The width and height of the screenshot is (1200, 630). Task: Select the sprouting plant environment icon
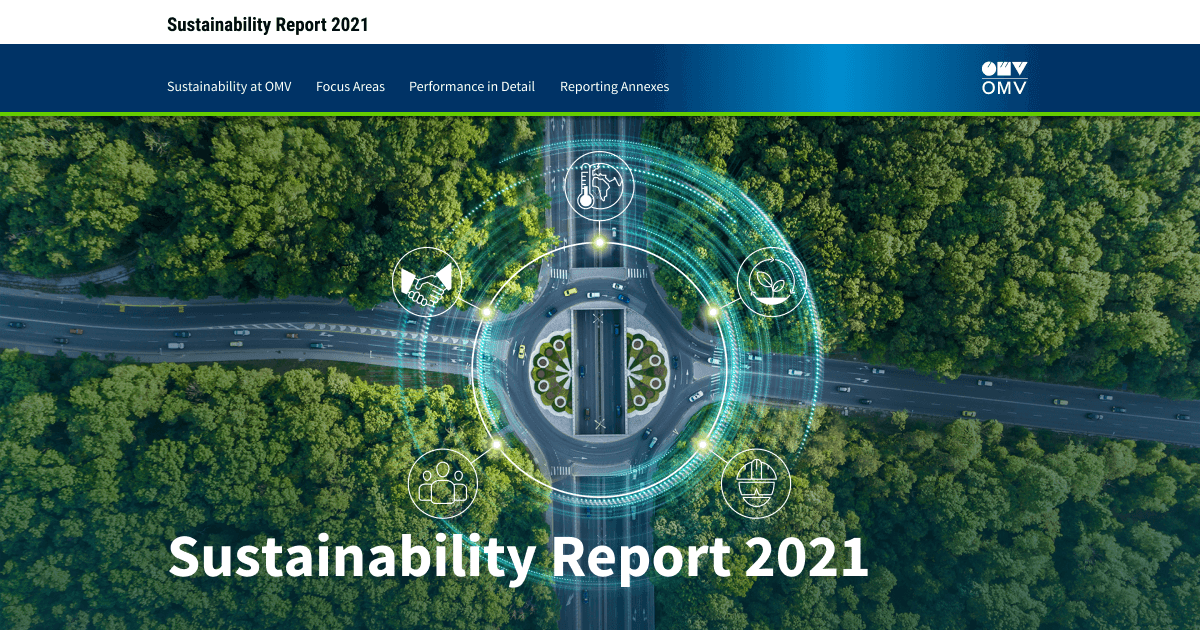770,283
